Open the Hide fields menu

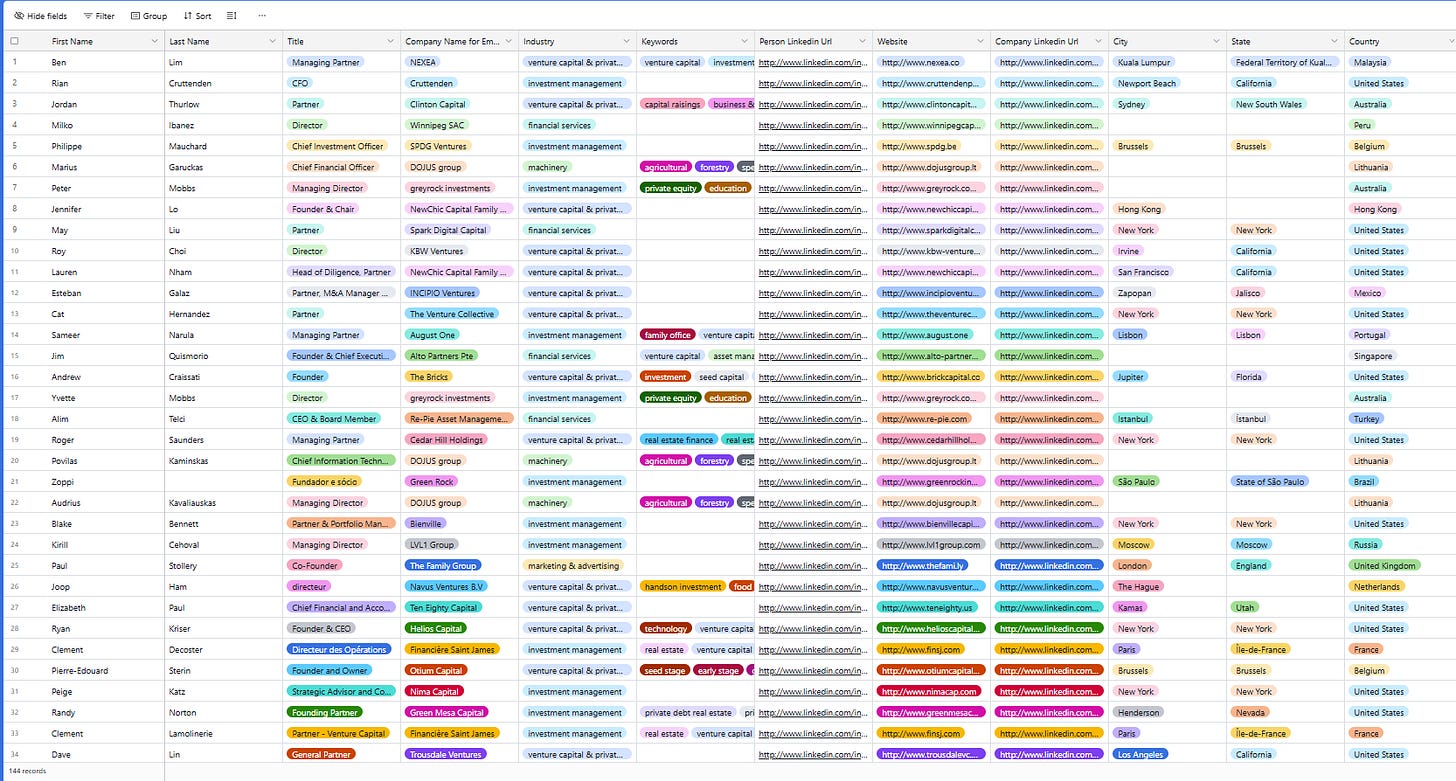(x=42, y=16)
